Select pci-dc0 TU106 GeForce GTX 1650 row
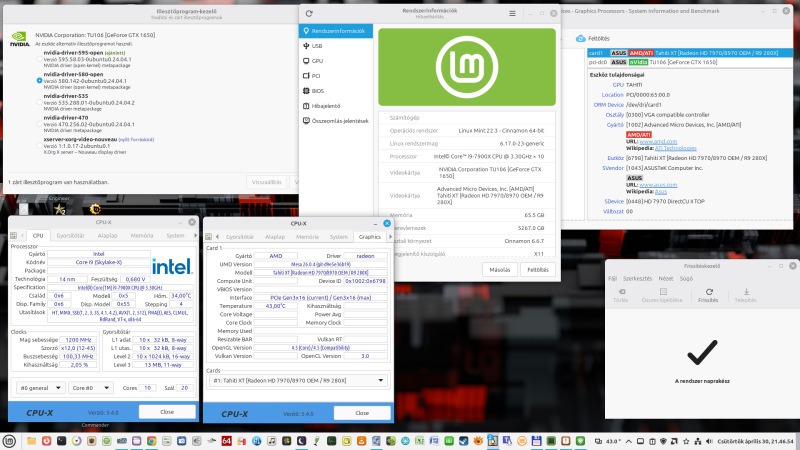Viewport: 800px width, 450px height. click(x=690, y=62)
